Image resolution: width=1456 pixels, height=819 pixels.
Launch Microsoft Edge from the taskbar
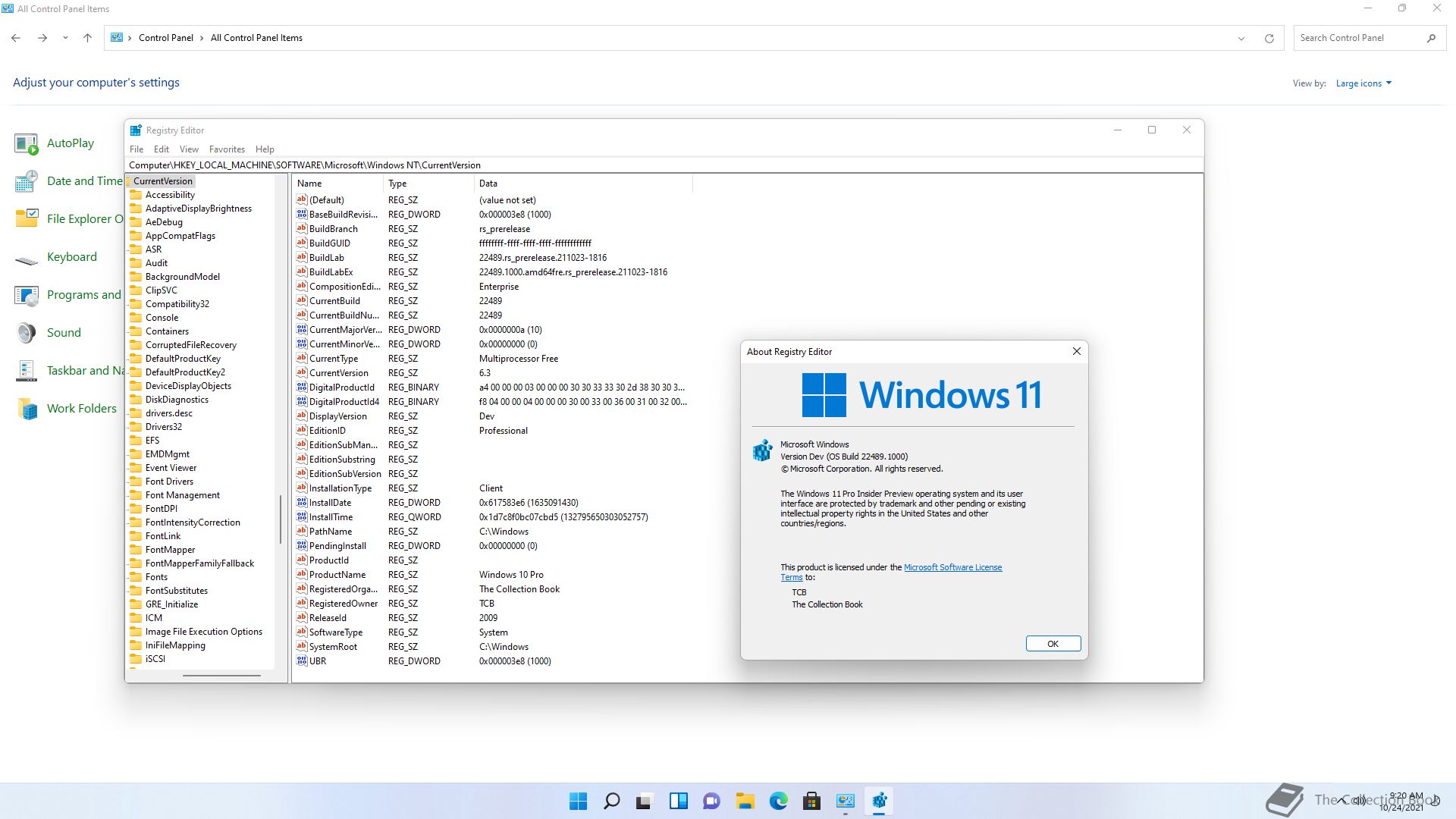778,801
